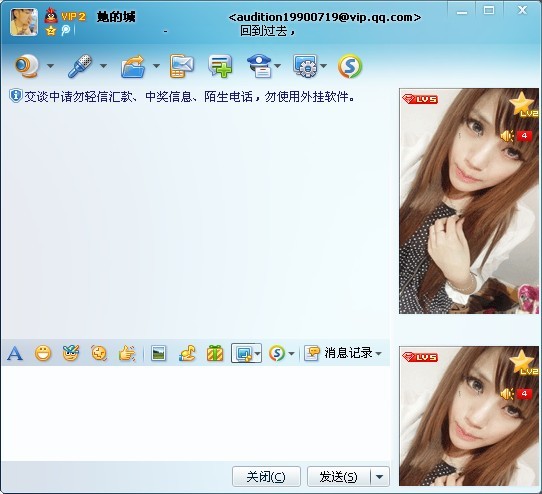Screen dimensions: 542x494
Task: Click speaker badge with 4 on lower portrait
Action: click(516, 394)
